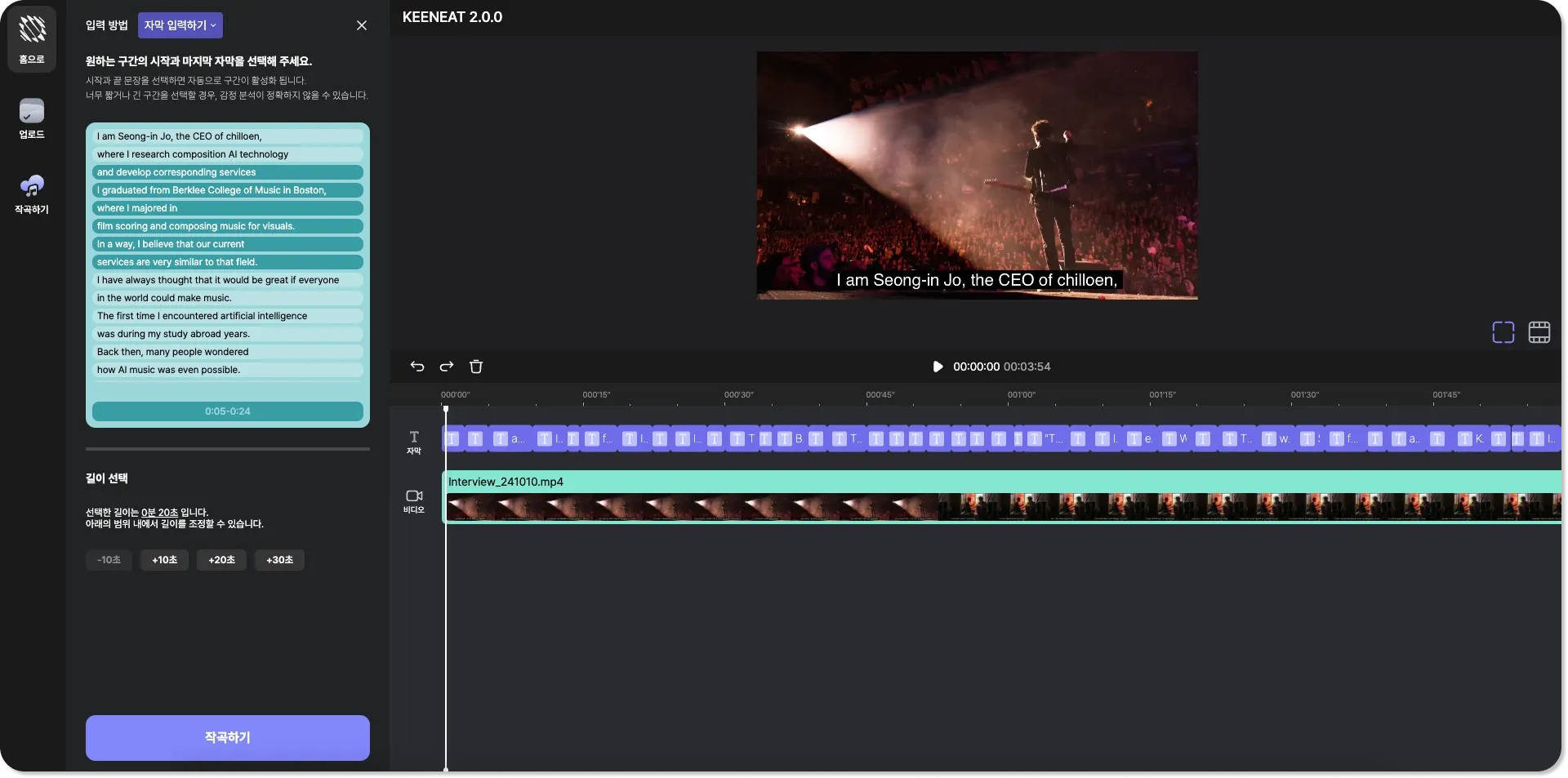Click the -10초 length button
This screenshot has width=1568, height=778.
tap(109, 560)
